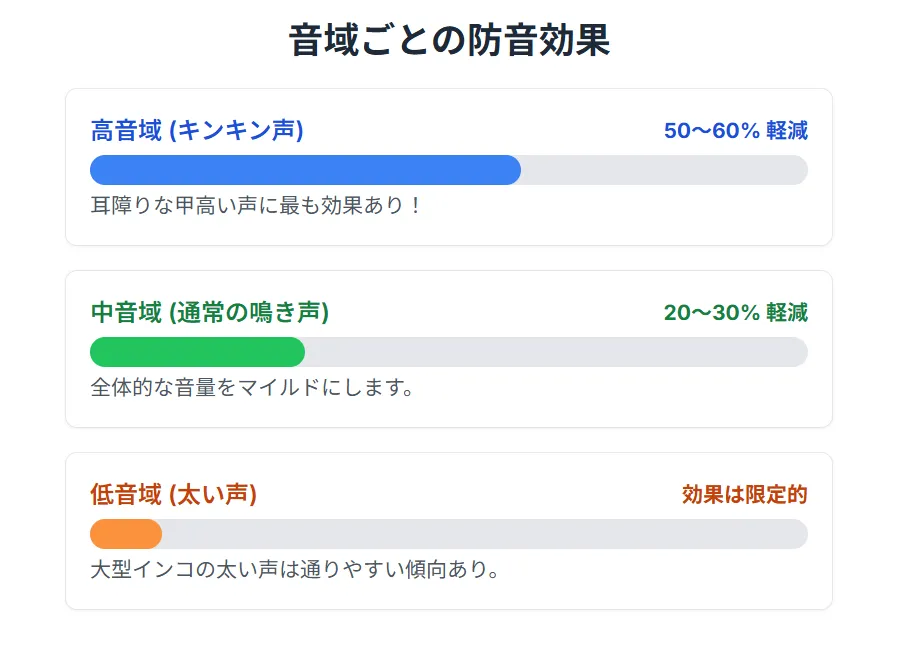The height and width of the screenshot is (649, 900).
Task: Click the gray unfilled part of the low-range bar
Action: (x=484, y=534)
